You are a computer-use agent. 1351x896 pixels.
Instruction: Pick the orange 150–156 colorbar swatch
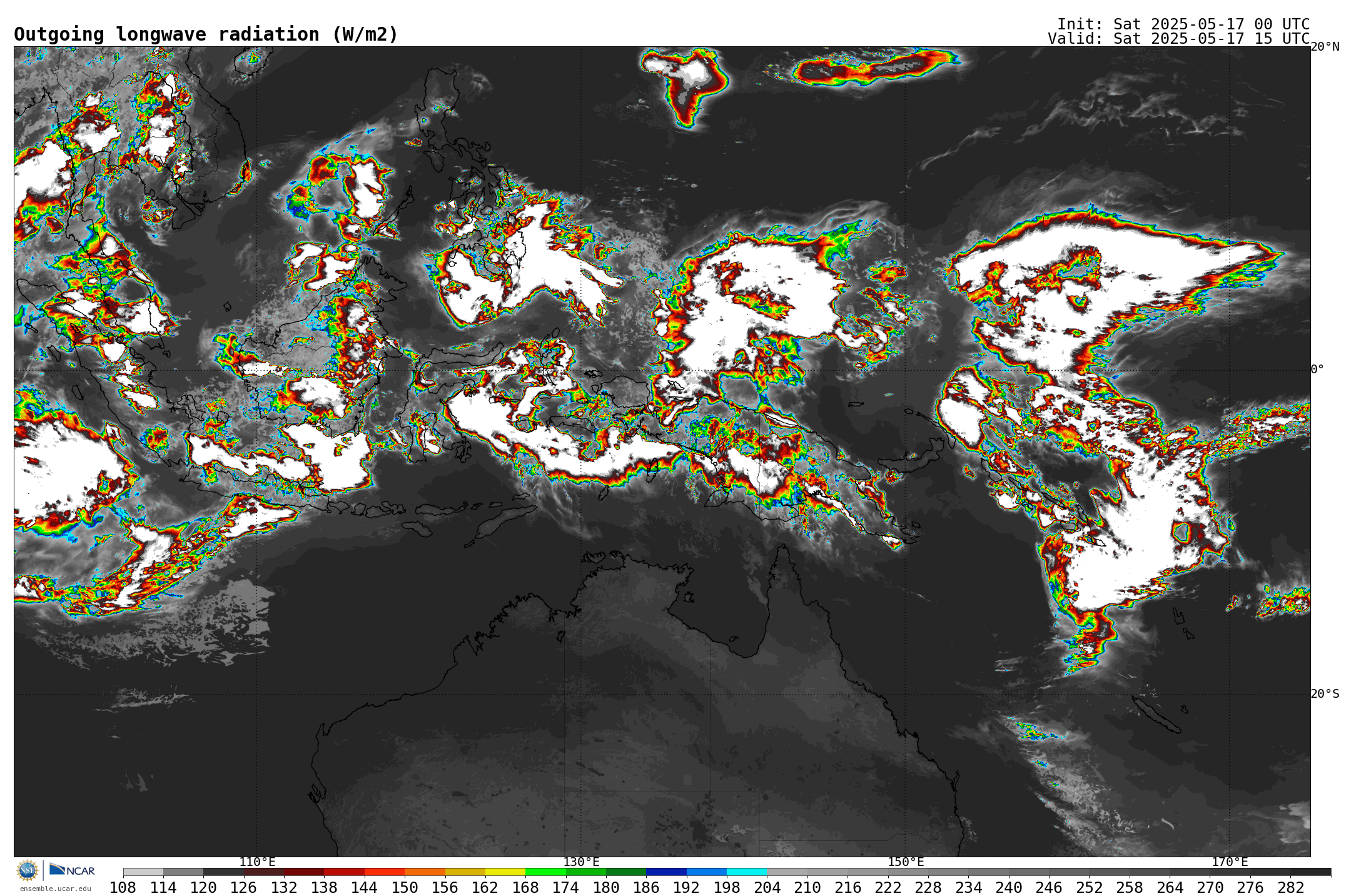(425, 872)
